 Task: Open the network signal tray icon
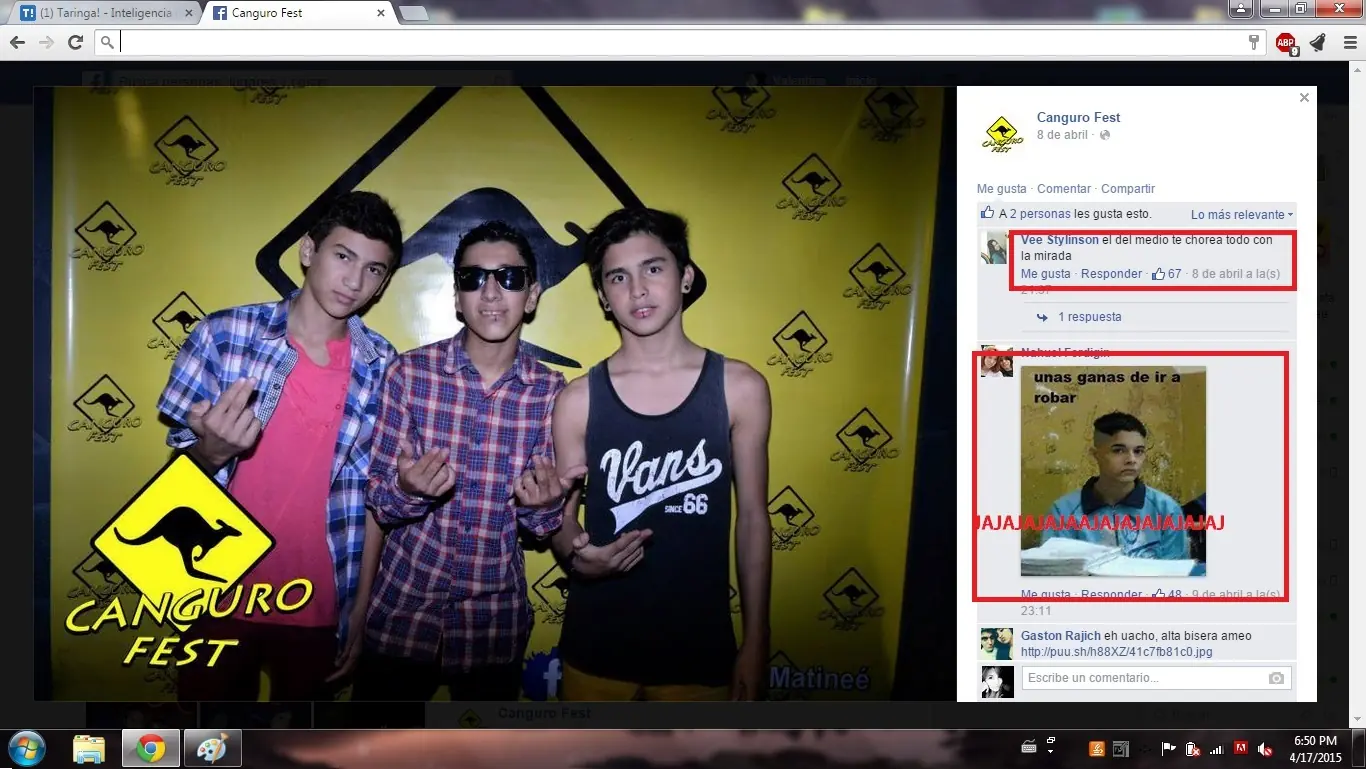click(x=1217, y=749)
